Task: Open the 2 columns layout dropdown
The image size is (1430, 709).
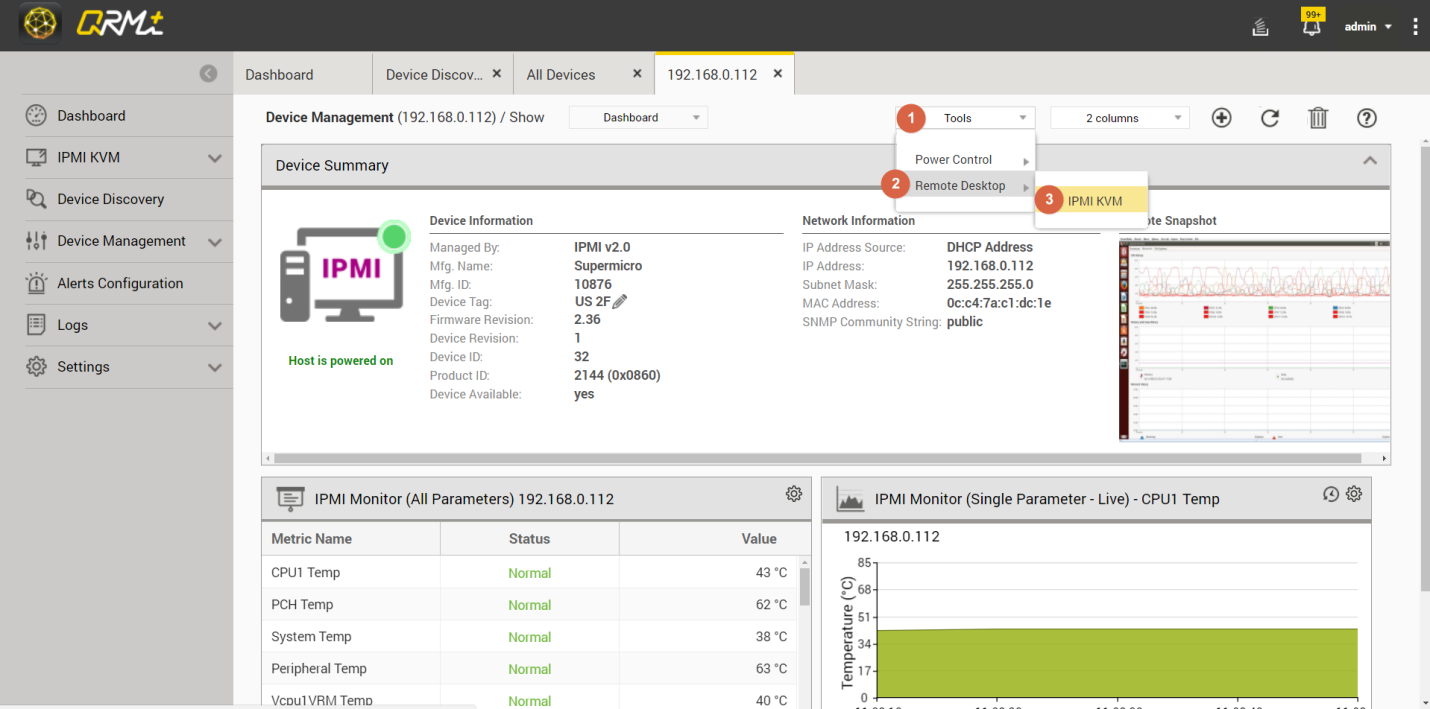Action: pyautogui.click(x=1119, y=118)
